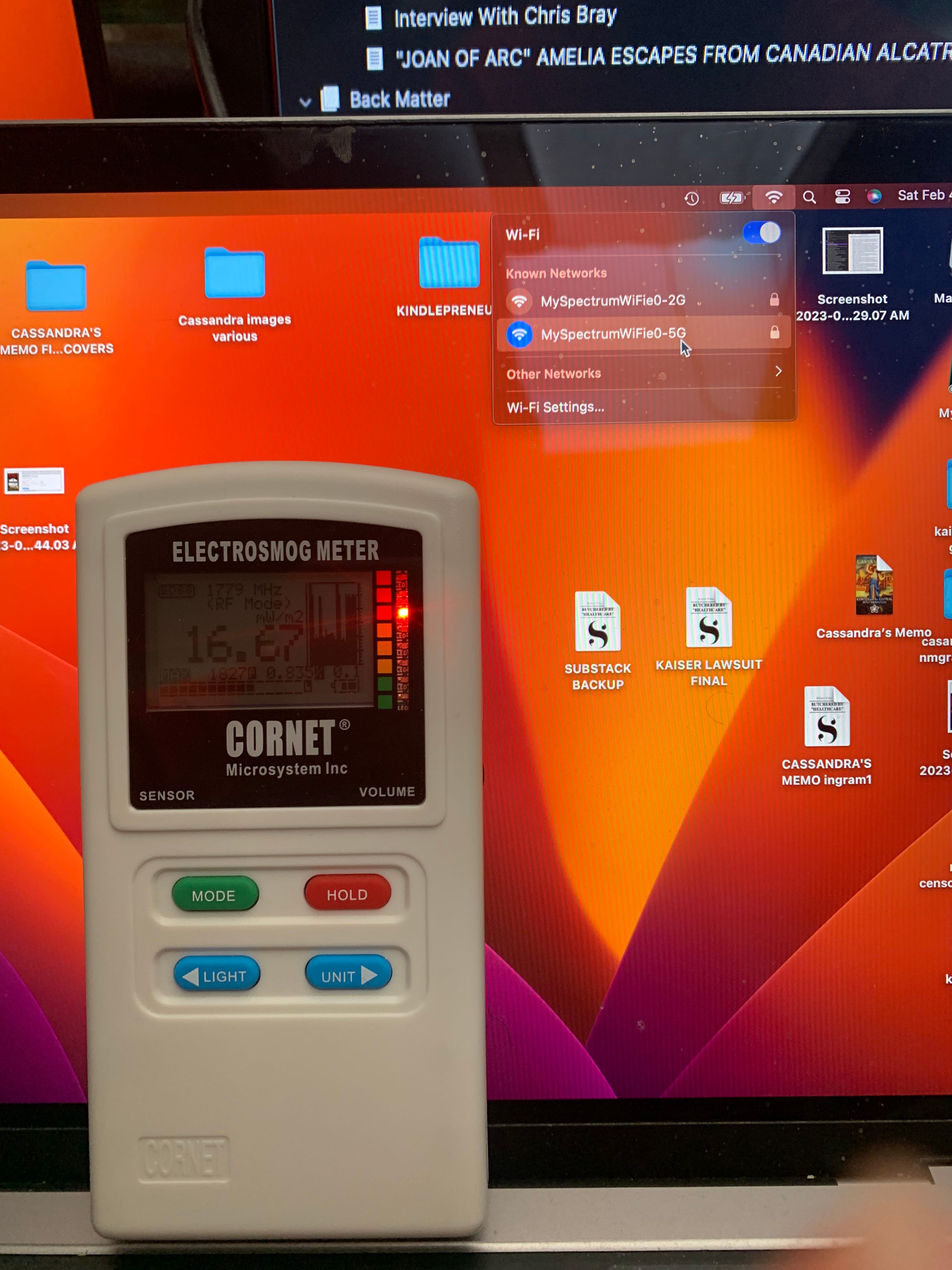Click the date and time in menu bar
Image resolution: width=952 pixels, height=1270 pixels.
(922, 195)
